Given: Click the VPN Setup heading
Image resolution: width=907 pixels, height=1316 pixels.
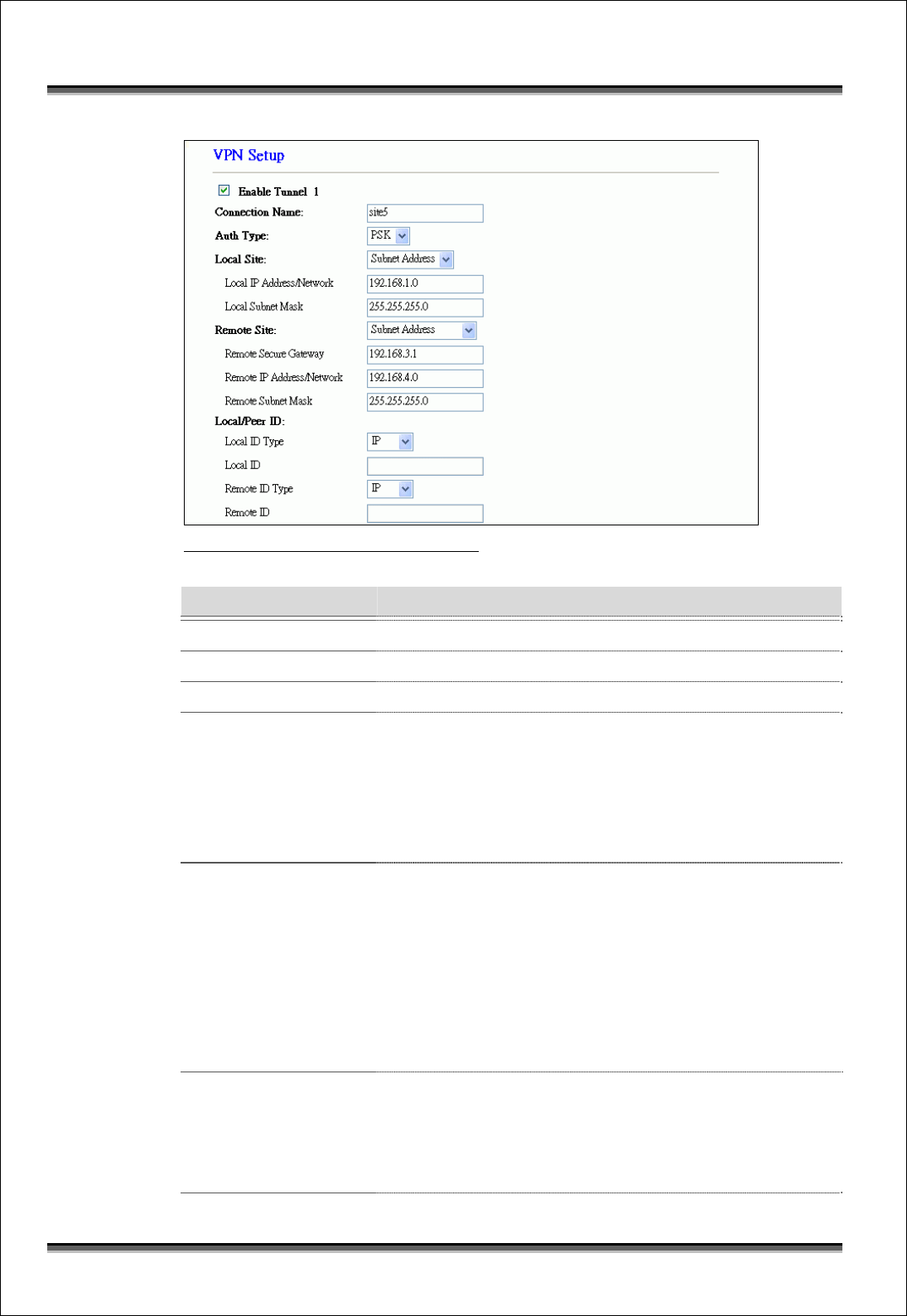Looking at the screenshot, I should point(248,156).
